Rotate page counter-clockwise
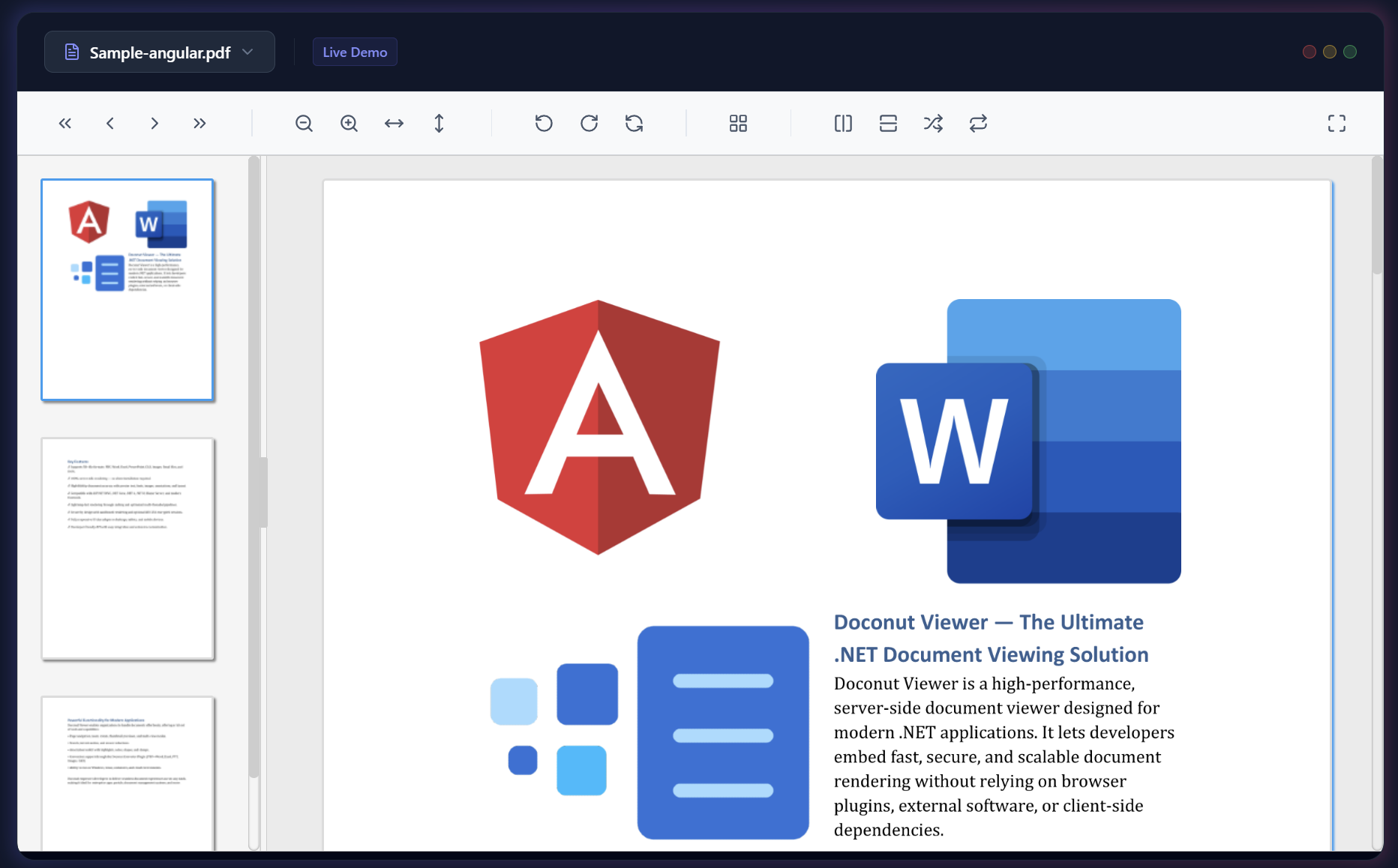Image resolution: width=1398 pixels, height=868 pixels. click(544, 123)
